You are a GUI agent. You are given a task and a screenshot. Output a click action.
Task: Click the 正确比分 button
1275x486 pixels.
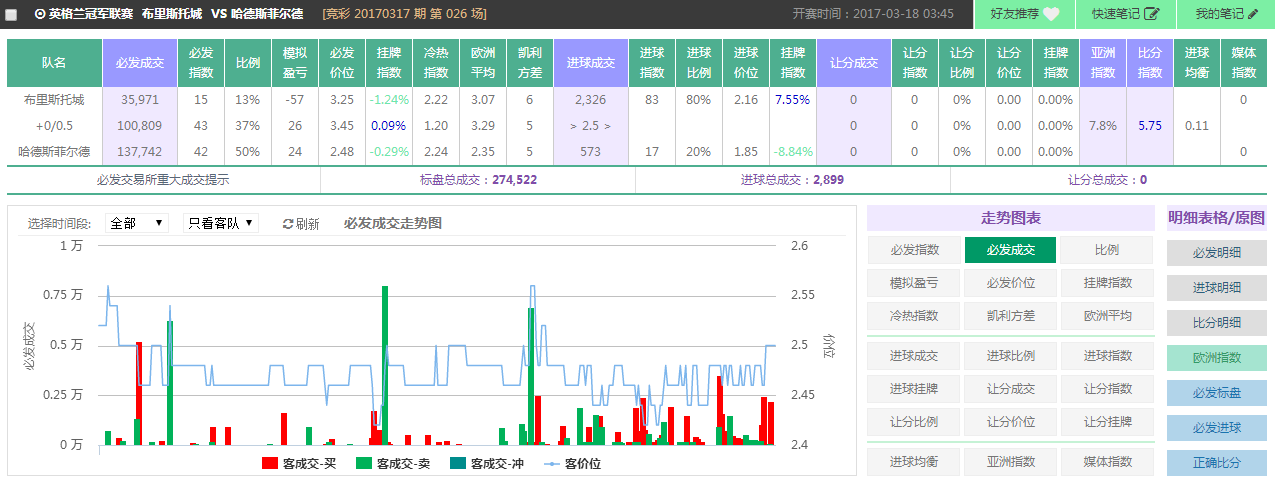click(1216, 463)
